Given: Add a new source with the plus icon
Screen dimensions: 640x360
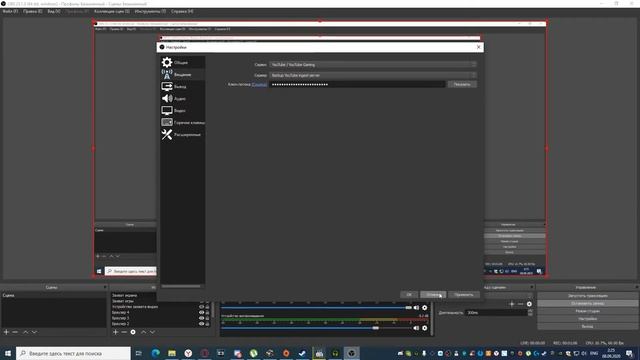Looking at the screenshot, I should tap(116, 332).
